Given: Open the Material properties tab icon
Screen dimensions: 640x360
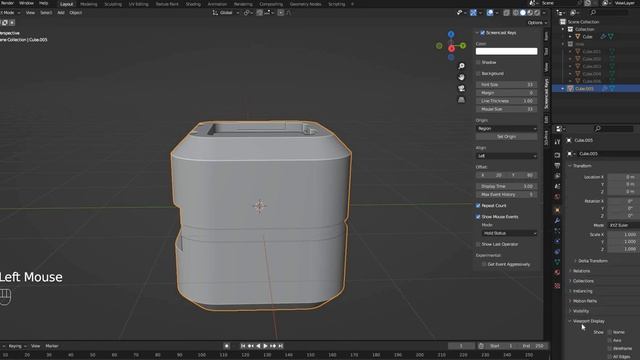Looking at the screenshot, I should click(557, 273).
